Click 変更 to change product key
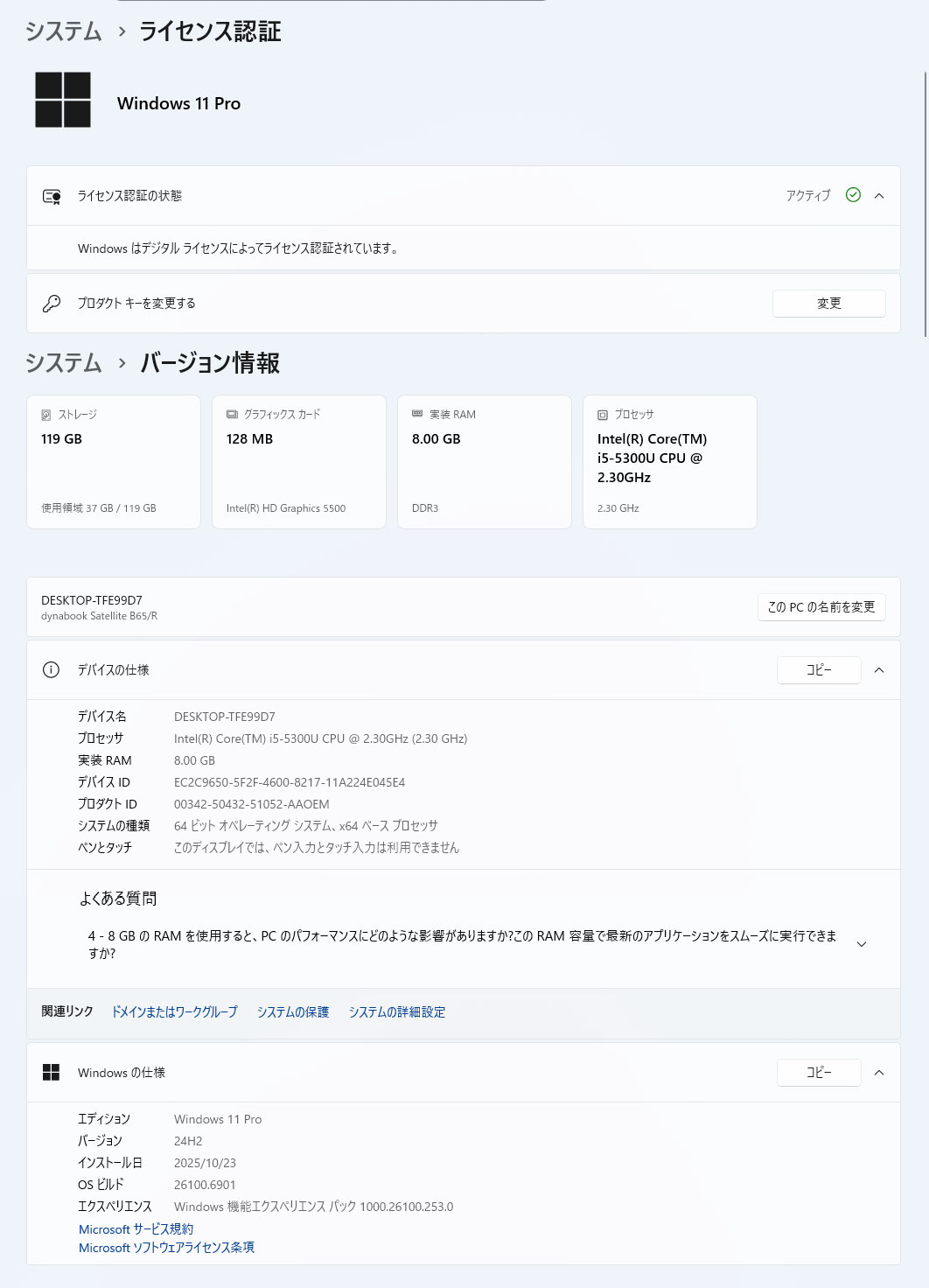 (828, 304)
